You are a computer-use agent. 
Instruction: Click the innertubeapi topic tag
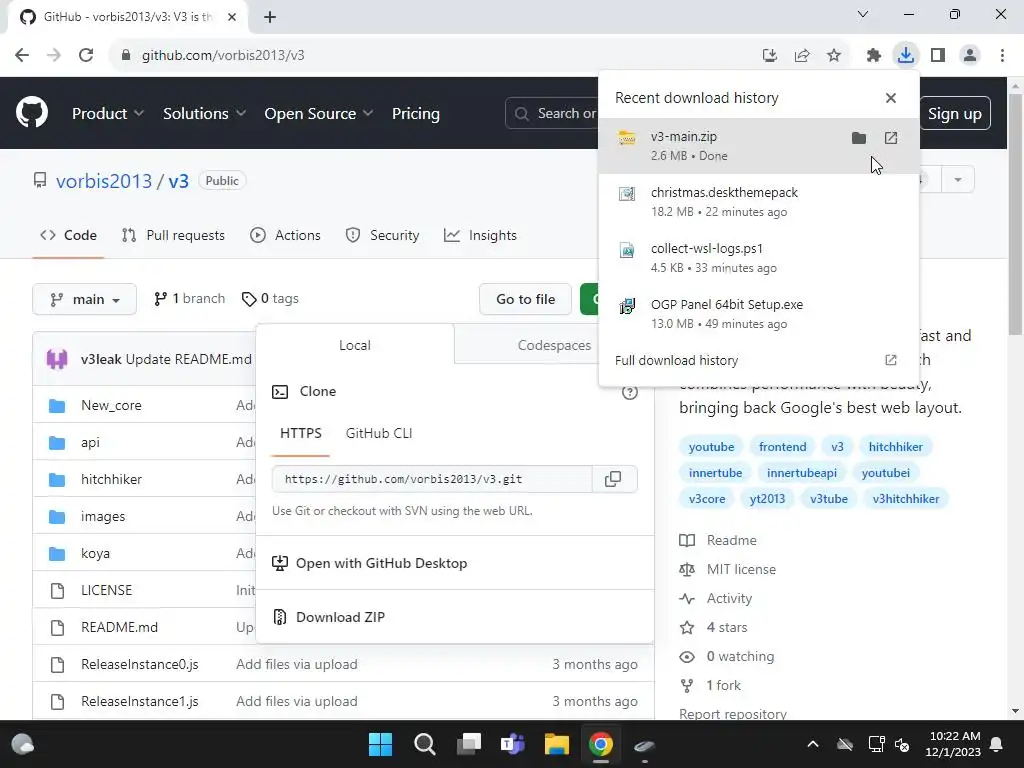coord(802,473)
